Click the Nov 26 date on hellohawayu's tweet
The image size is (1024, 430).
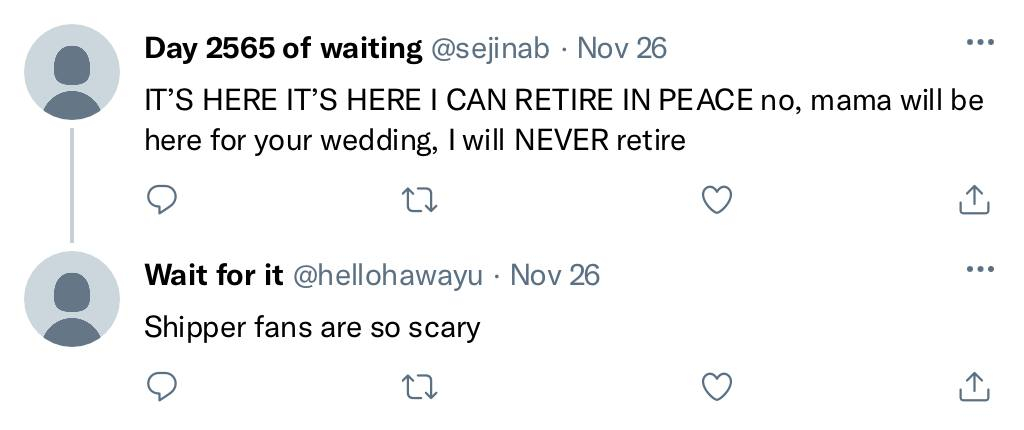(x=555, y=275)
